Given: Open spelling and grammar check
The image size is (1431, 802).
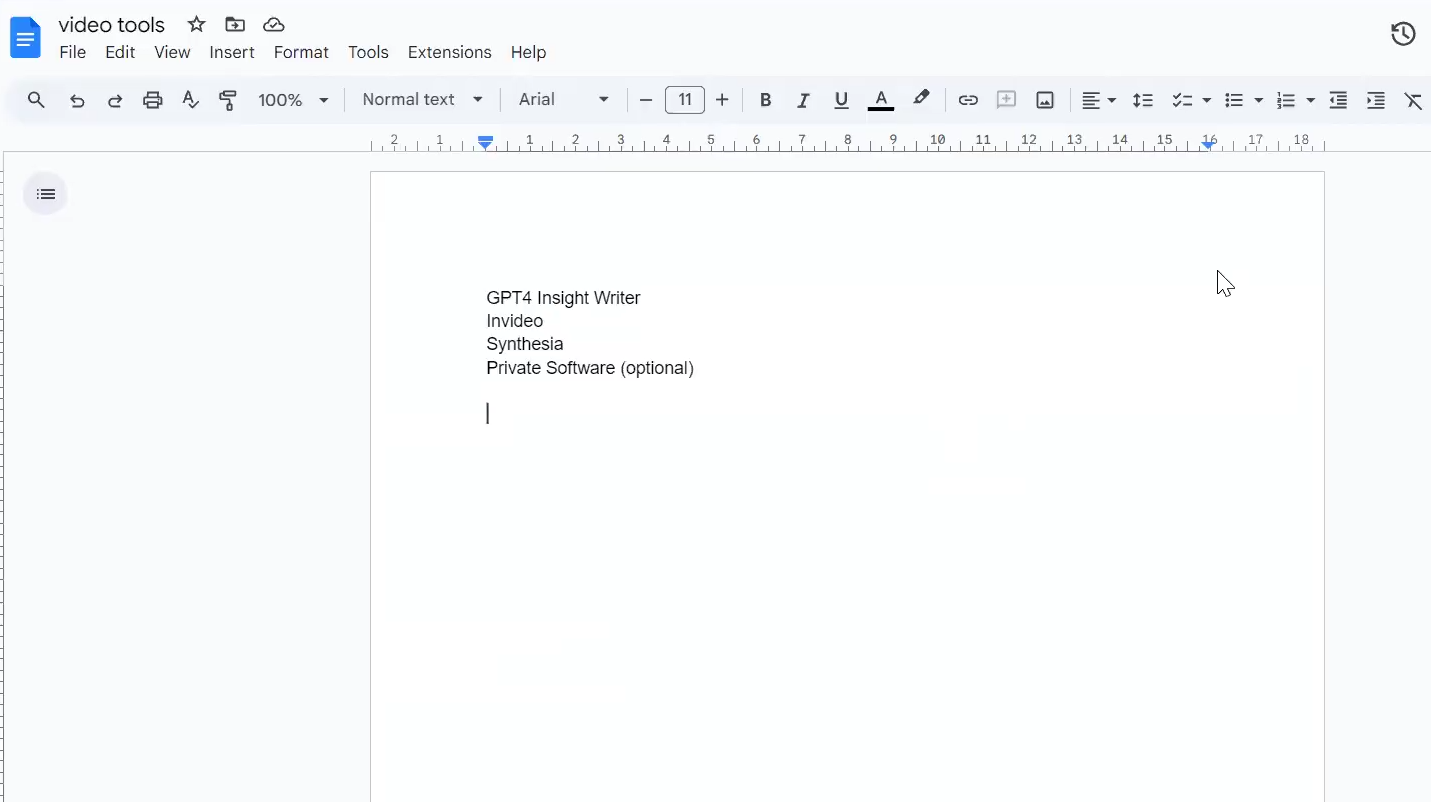Looking at the screenshot, I should pos(190,100).
